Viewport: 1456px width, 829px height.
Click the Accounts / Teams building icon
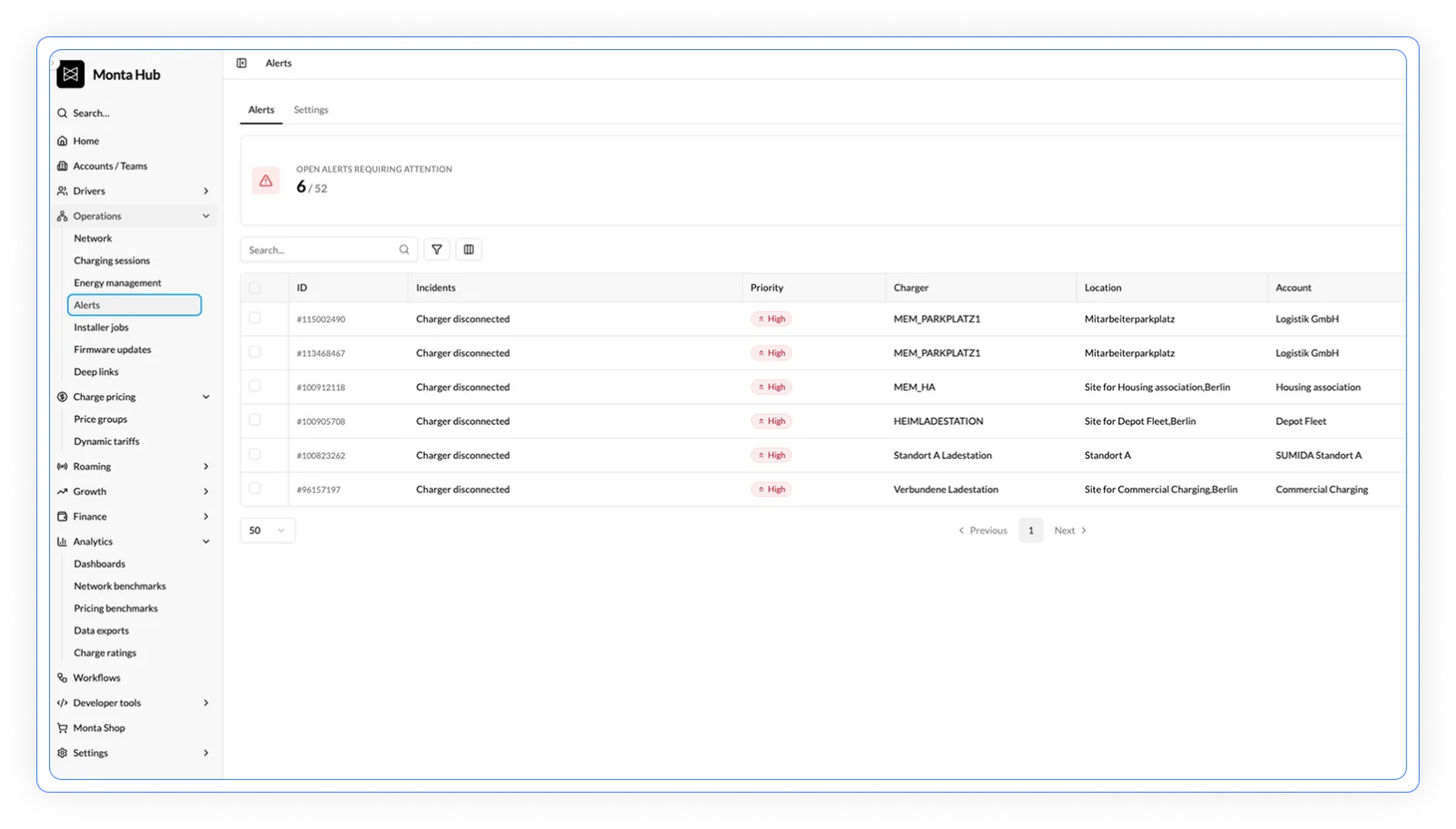point(62,166)
